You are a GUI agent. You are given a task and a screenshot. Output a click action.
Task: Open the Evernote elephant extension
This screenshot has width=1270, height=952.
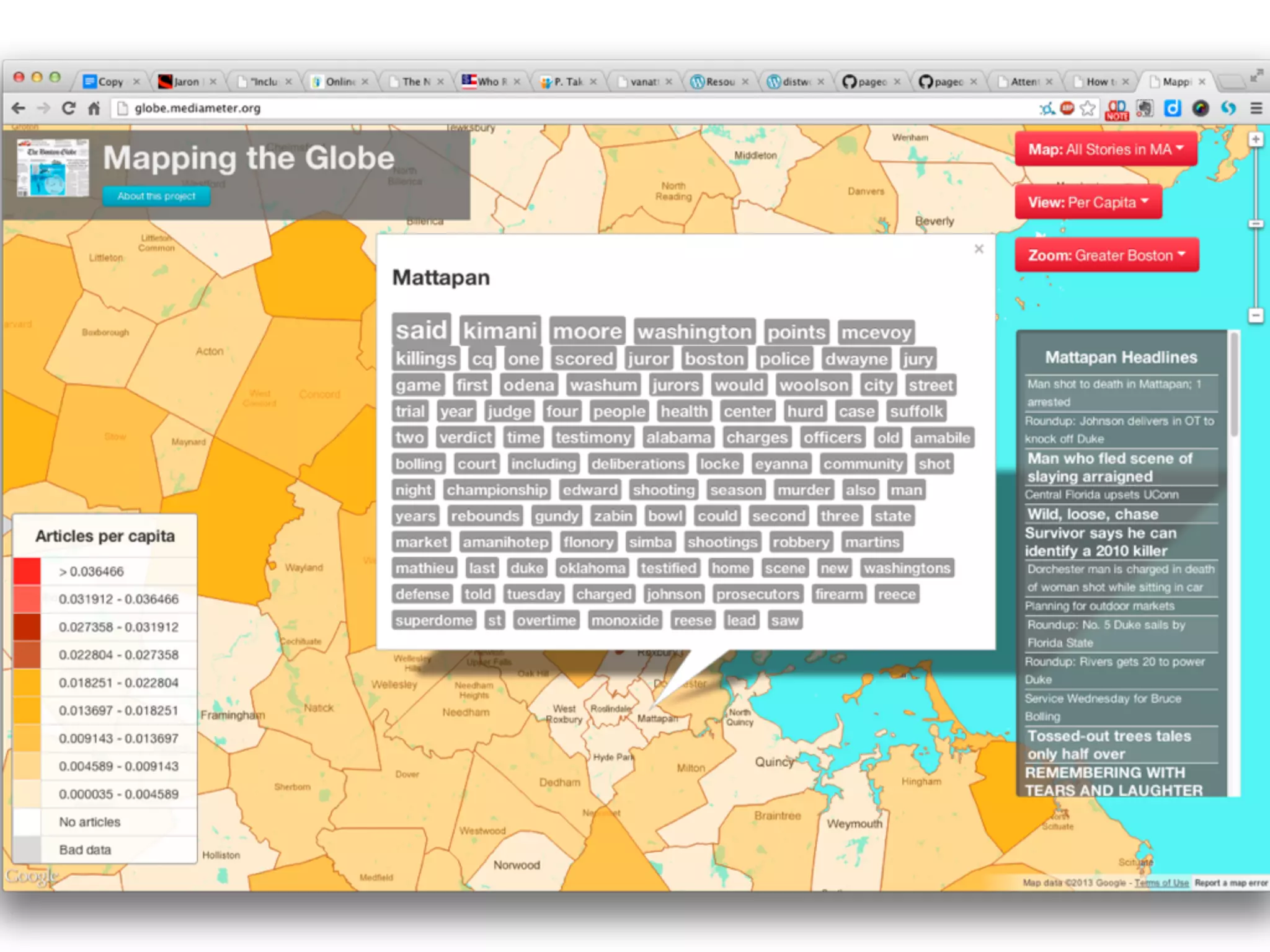coord(1144,108)
